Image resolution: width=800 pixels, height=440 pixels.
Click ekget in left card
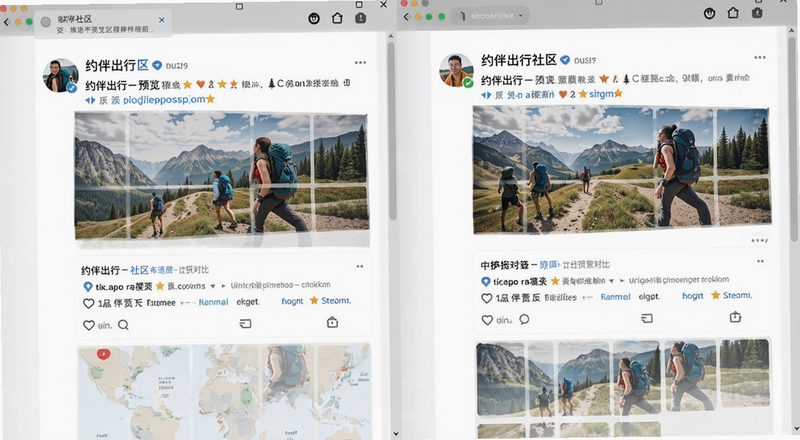[x=247, y=302]
